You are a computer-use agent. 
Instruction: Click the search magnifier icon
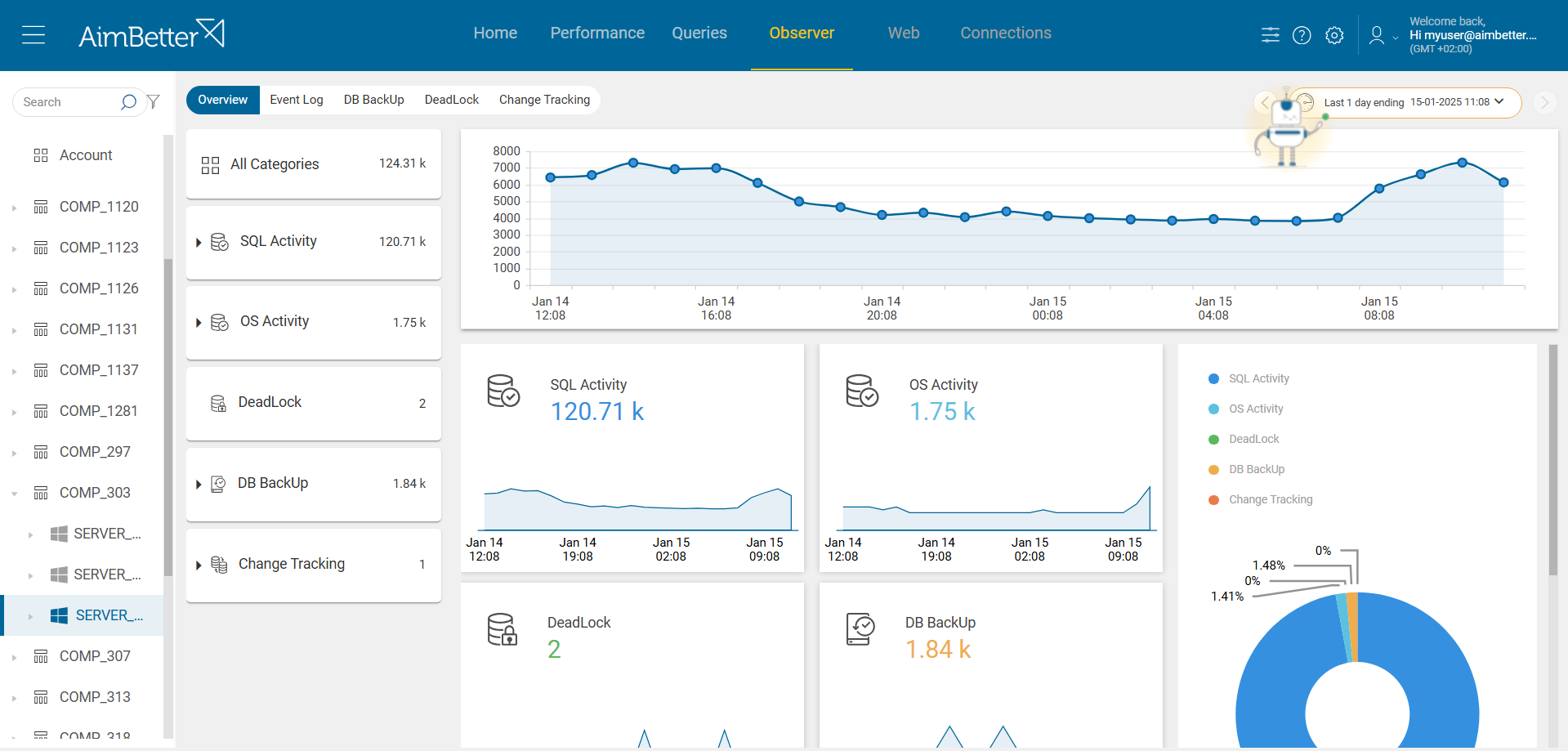point(128,102)
